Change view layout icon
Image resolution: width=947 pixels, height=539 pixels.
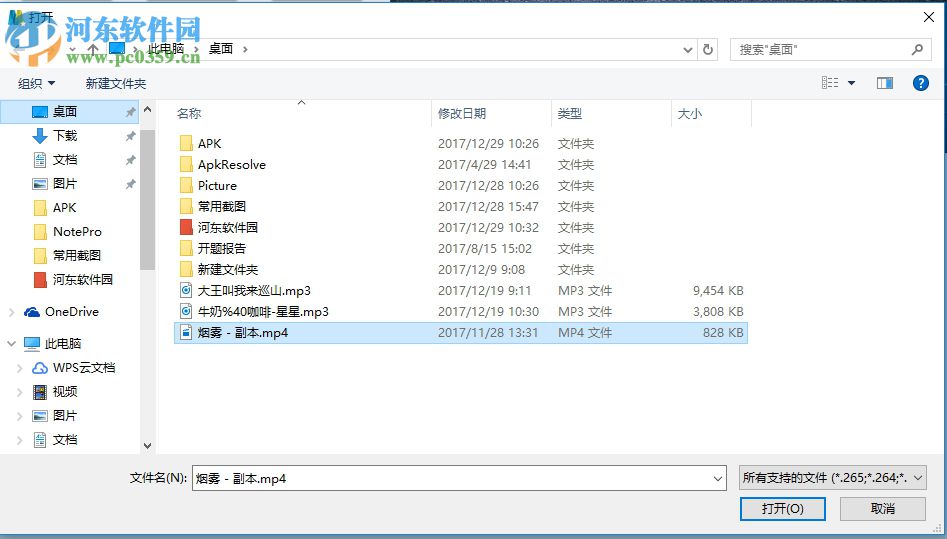click(830, 83)
